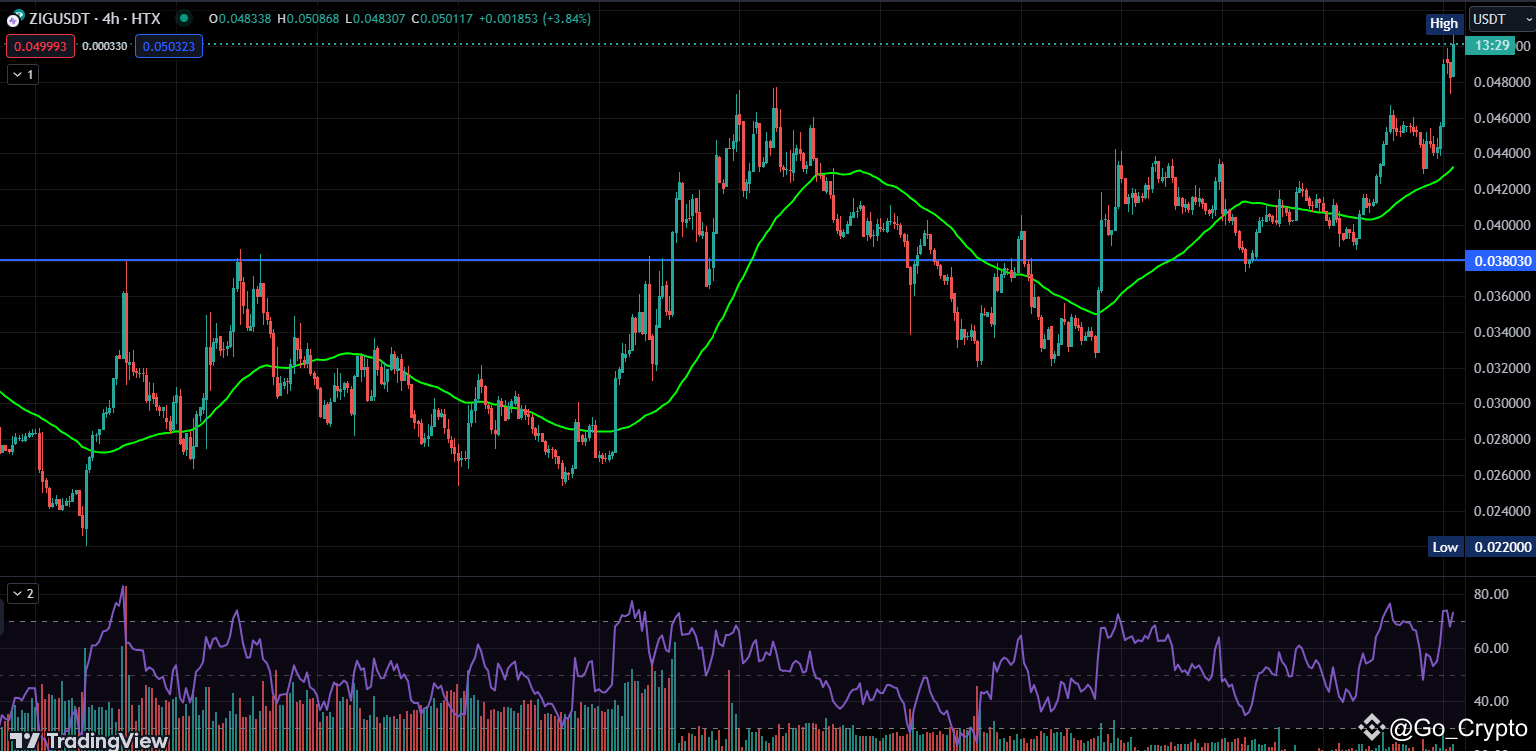Click the ZIGUSDT · 4h · HTX title
Viewport: 1536px width, 751px height.
click(x=94, y=19)
